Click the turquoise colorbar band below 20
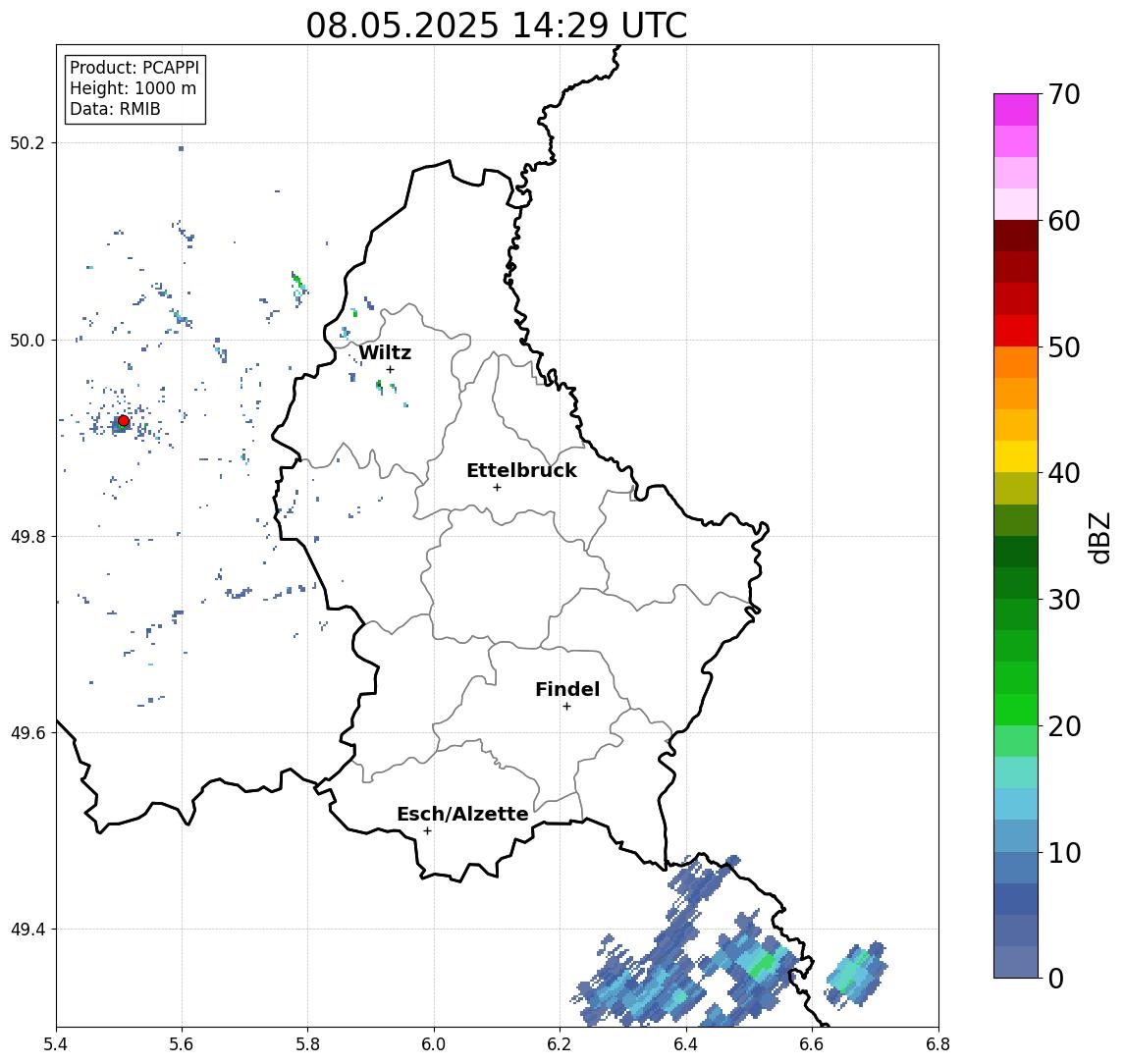 [x=1016, y=772]
